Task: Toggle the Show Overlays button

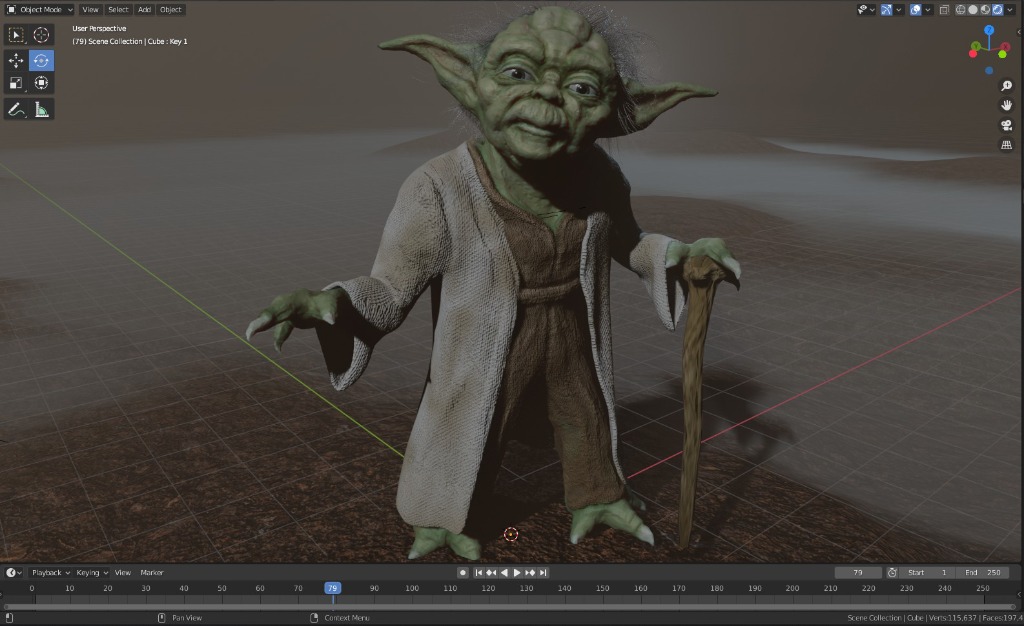Action: 916,10
